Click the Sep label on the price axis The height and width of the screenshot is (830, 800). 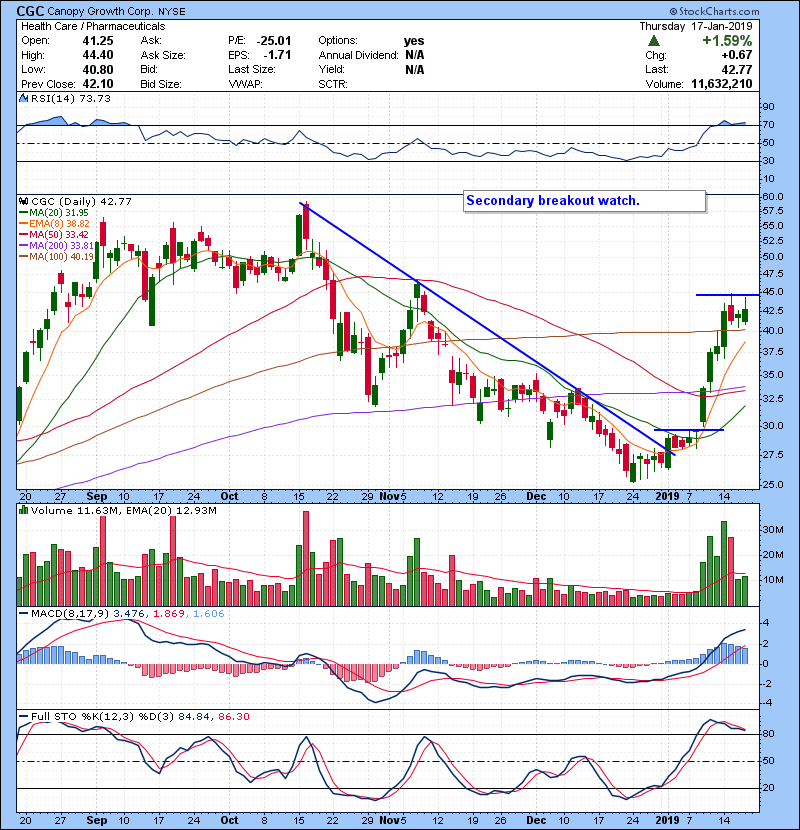coord(97,497)
